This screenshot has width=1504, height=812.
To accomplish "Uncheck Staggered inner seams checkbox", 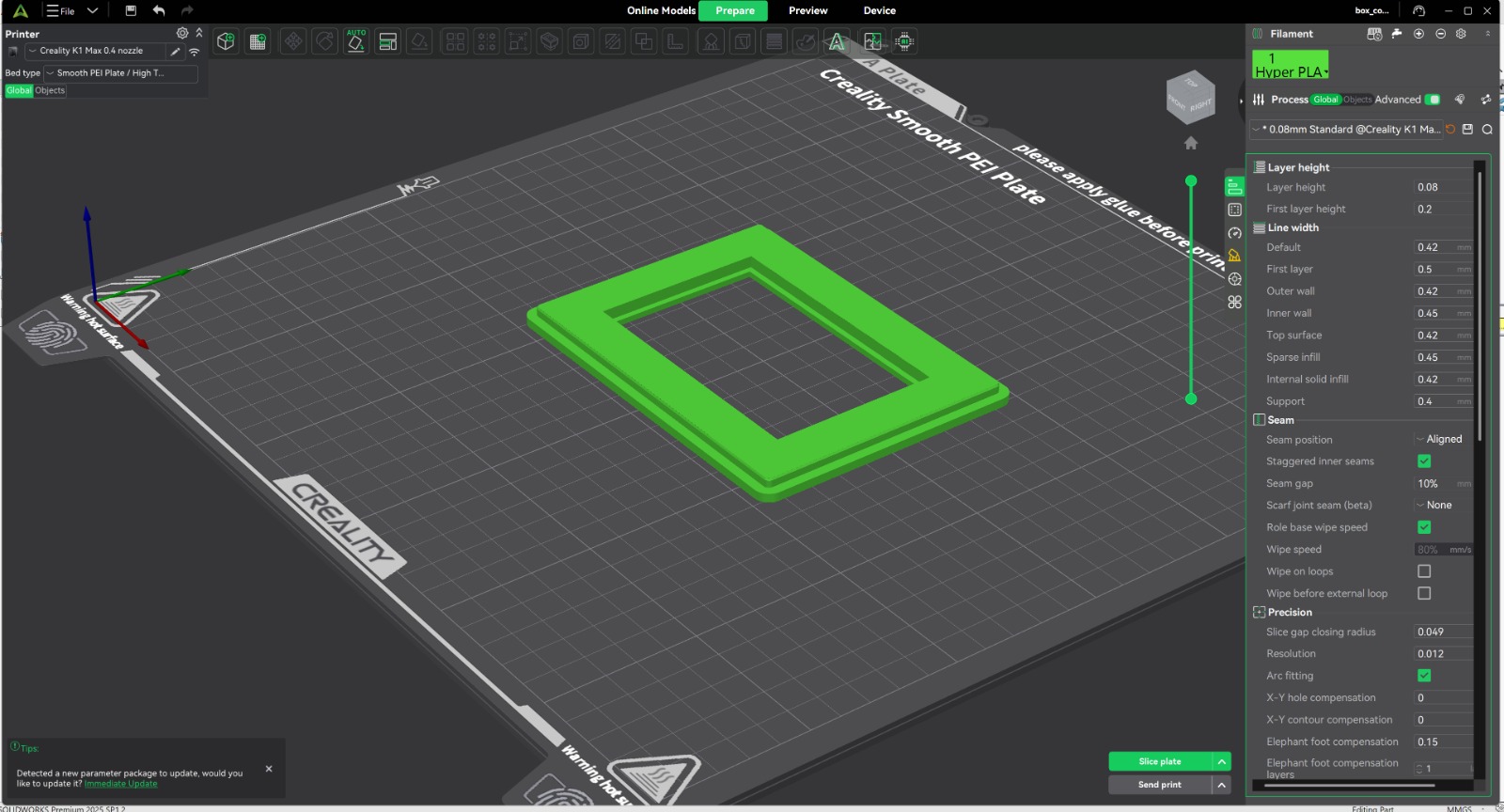I will (x=1424, y=461).
